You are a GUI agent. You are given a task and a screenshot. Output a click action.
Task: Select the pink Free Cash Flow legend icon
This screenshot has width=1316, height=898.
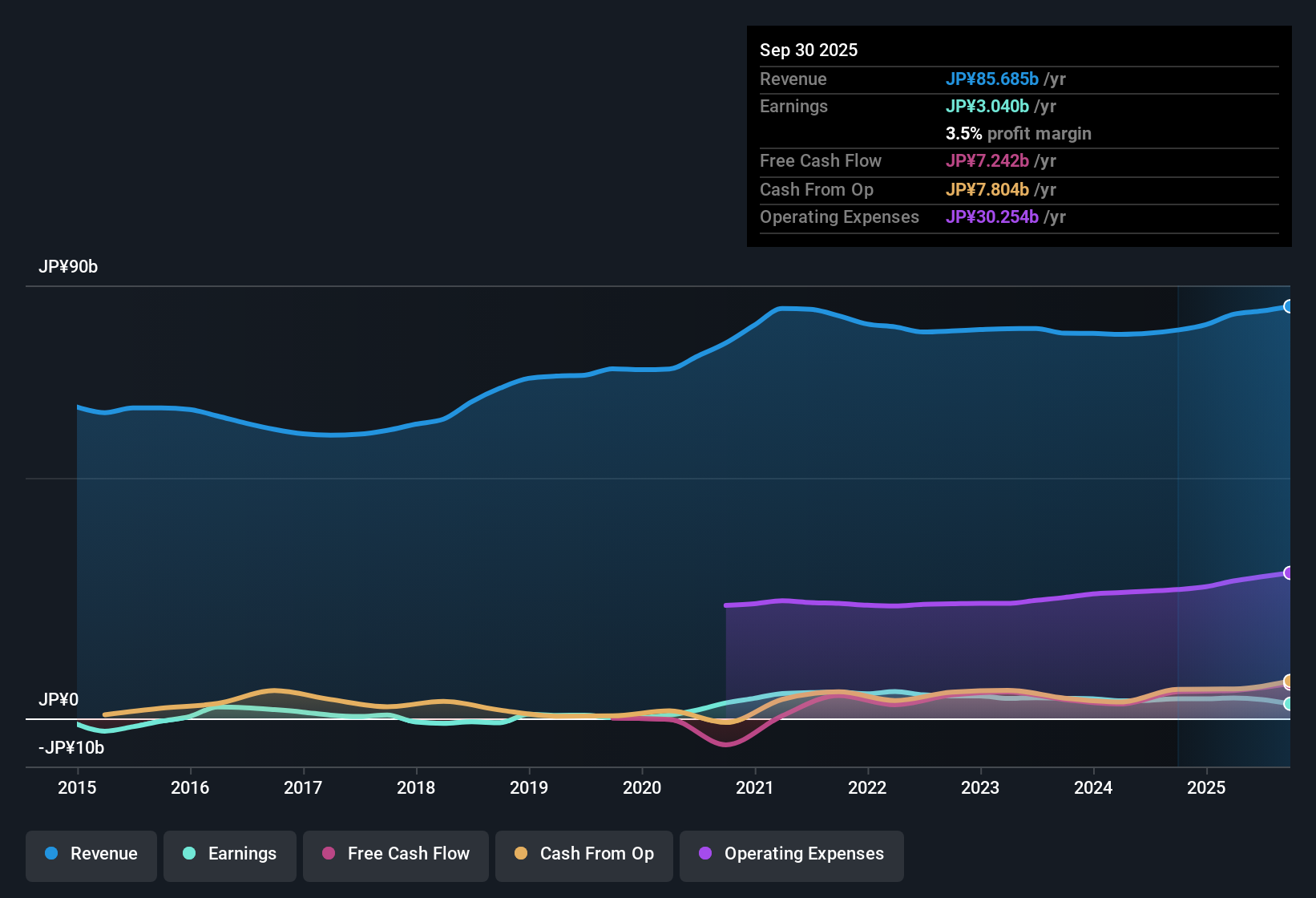point(329,854)
